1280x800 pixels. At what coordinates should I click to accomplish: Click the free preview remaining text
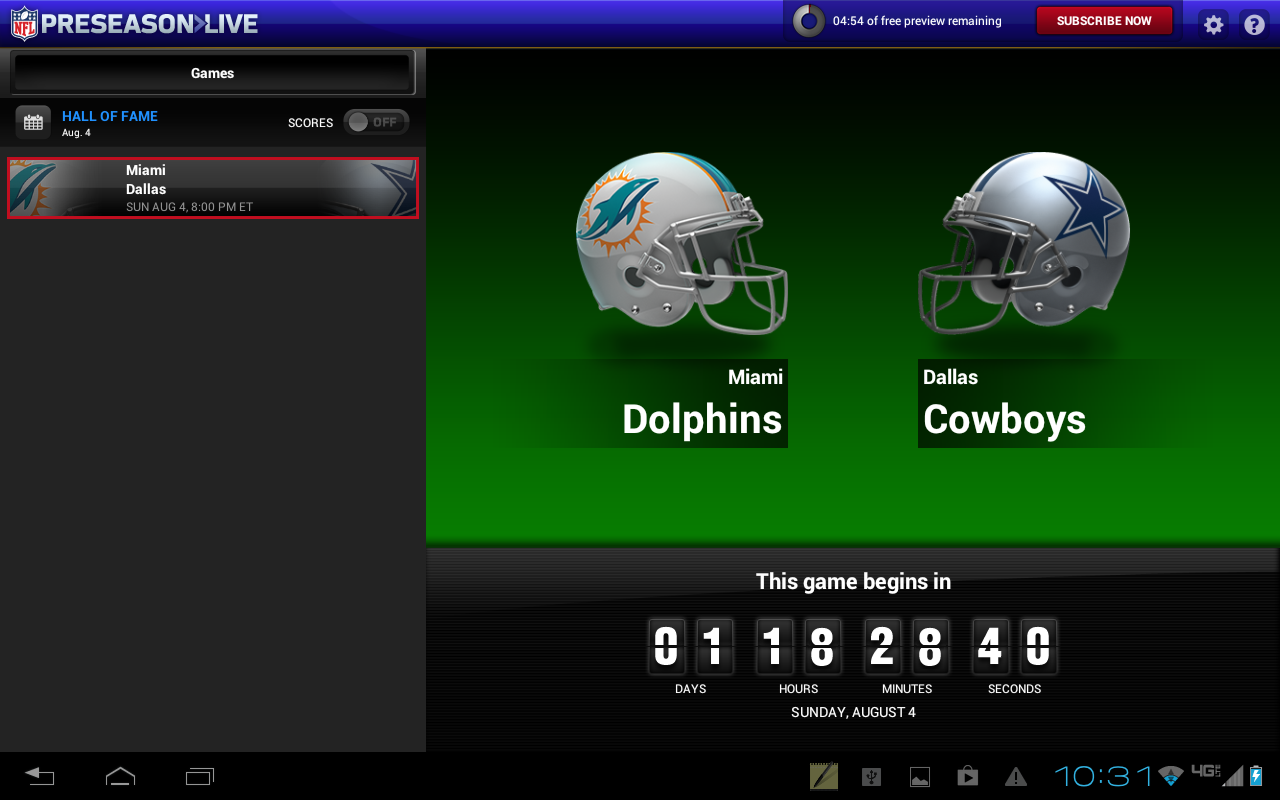tap(917, 21)
